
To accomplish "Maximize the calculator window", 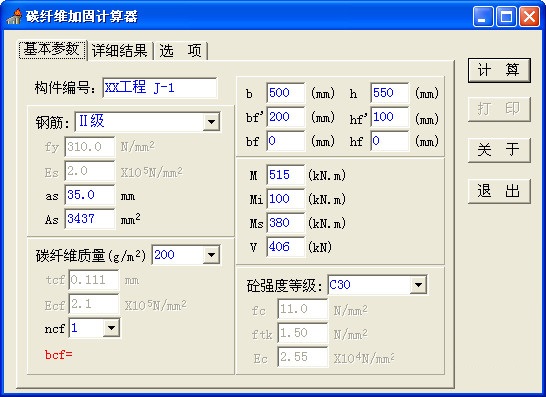I will pyautogui.click(x=506, y=16).
